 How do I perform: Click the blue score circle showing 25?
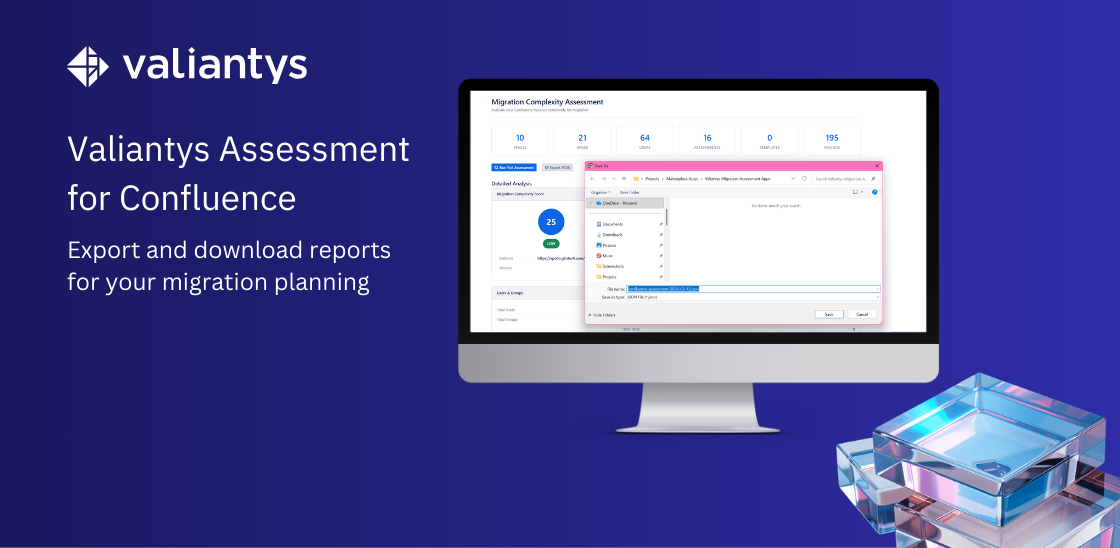click(x=551, y=222)
